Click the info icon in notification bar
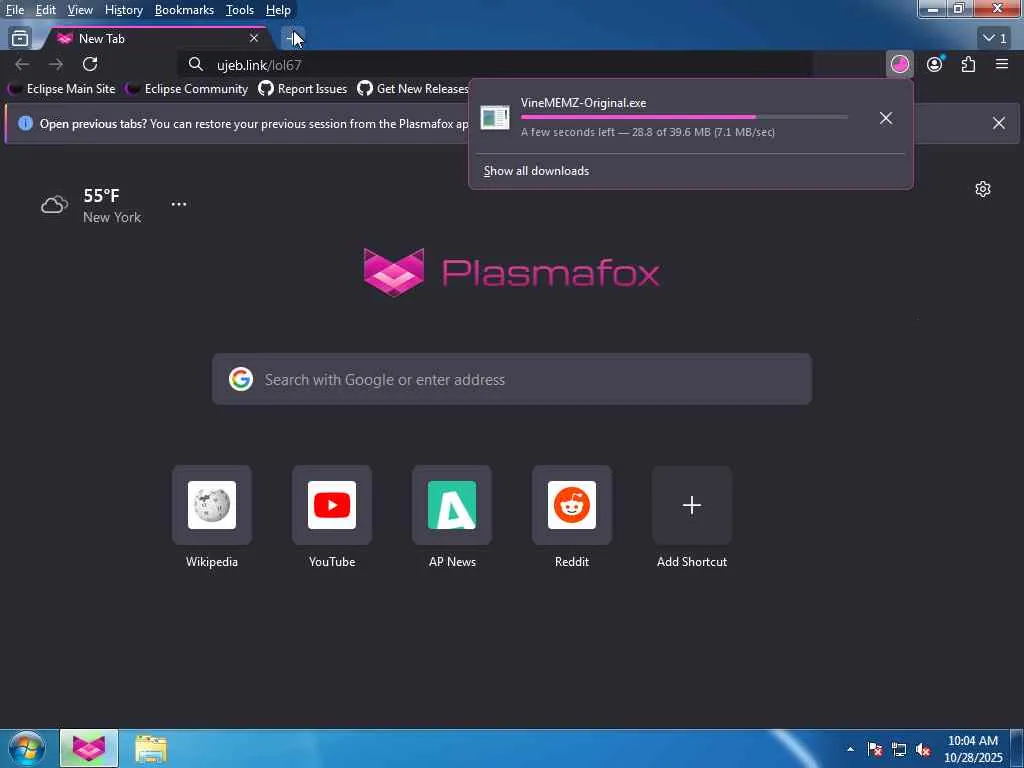 (x=25, y=123)
